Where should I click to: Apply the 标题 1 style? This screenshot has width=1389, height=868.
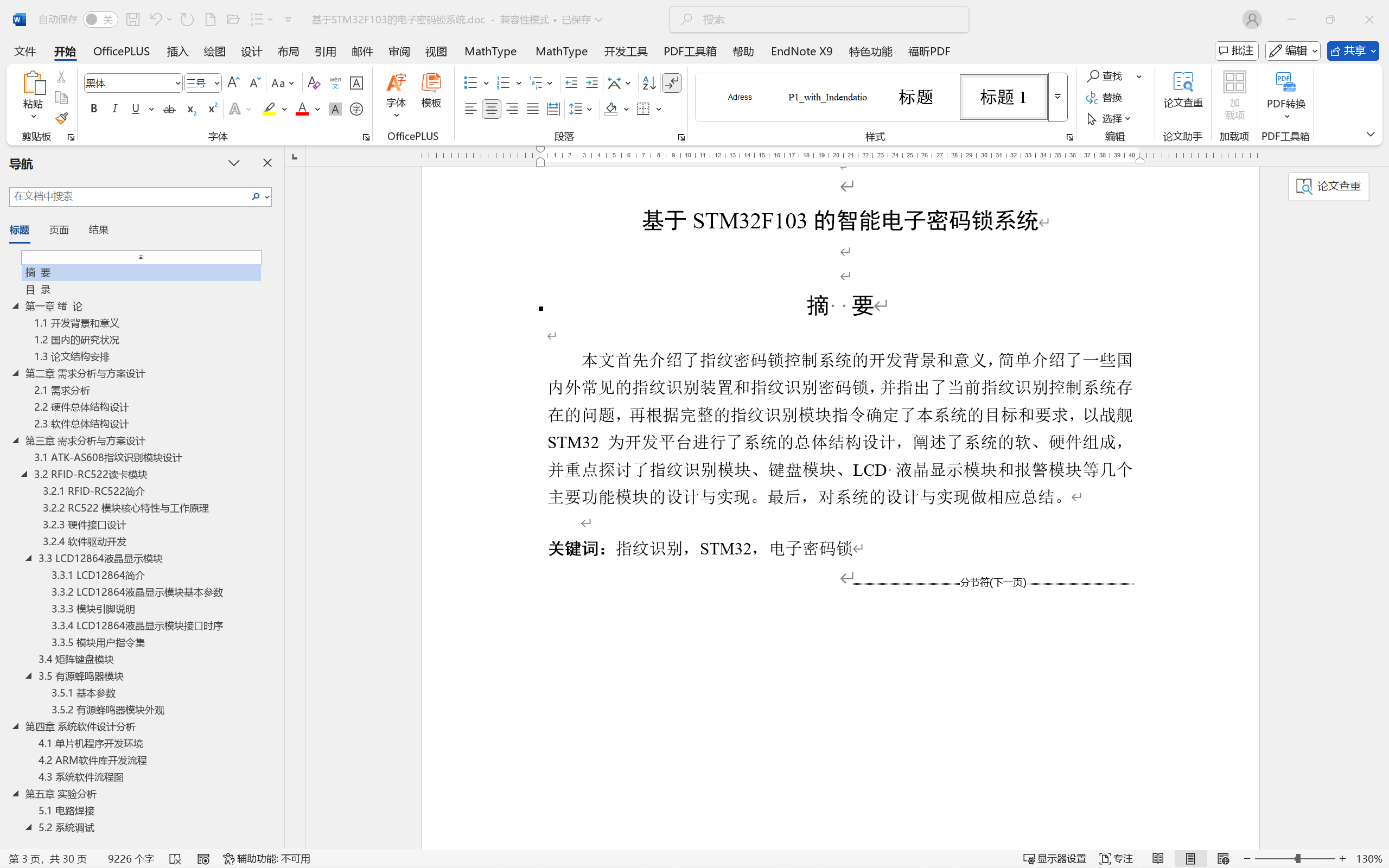[x=1003, y=97]
